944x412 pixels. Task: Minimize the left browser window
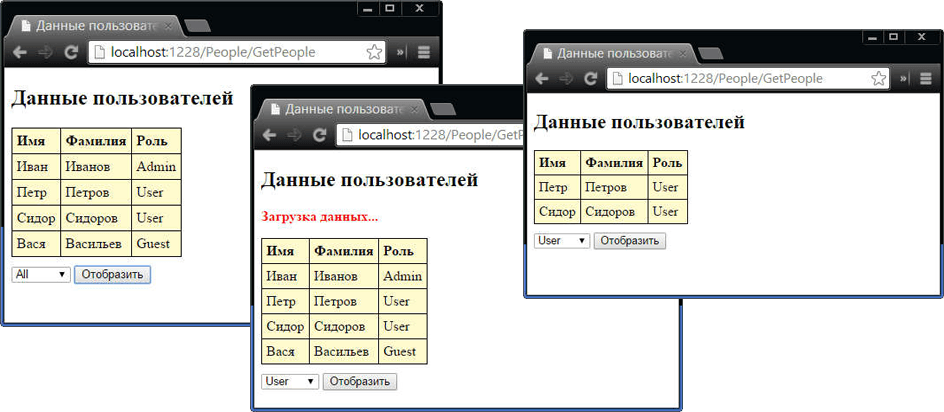pos(367,8)
